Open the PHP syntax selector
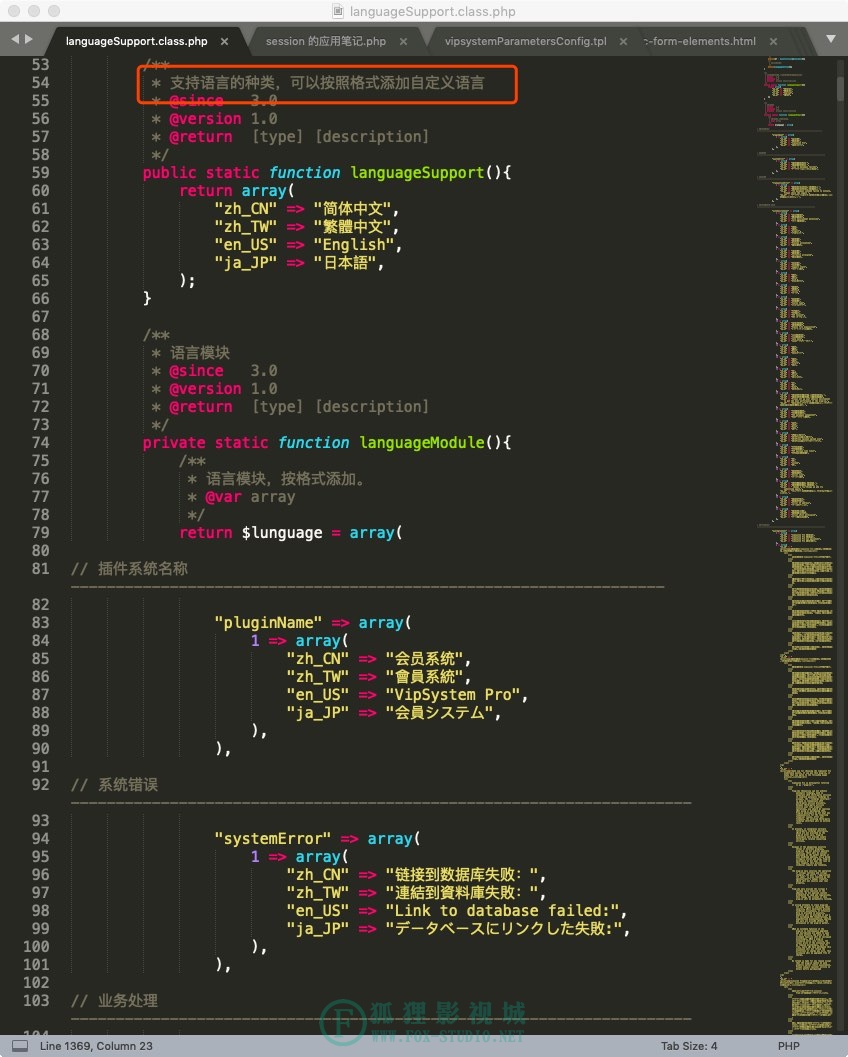Viewport: 848px width, 1057px height. tap(789, 1046)
